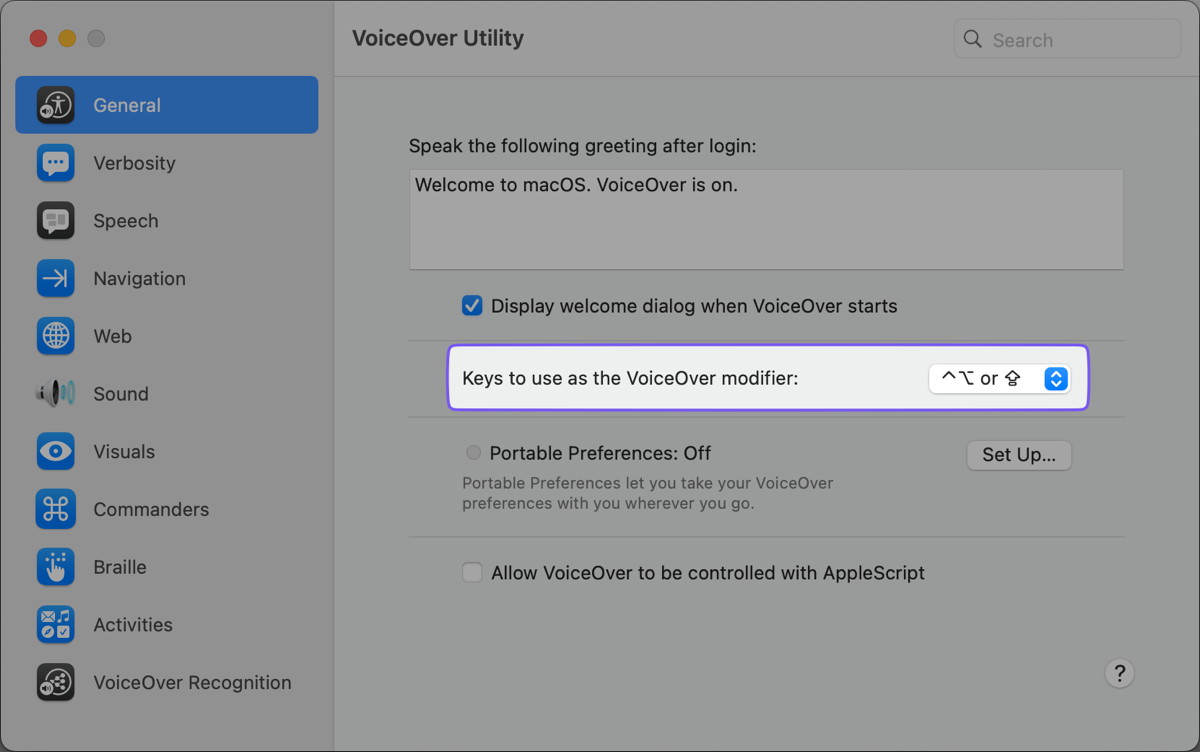Select the General sidebar item
The height and width of the screenshot is (752, 1200).
tap(167, 105)
